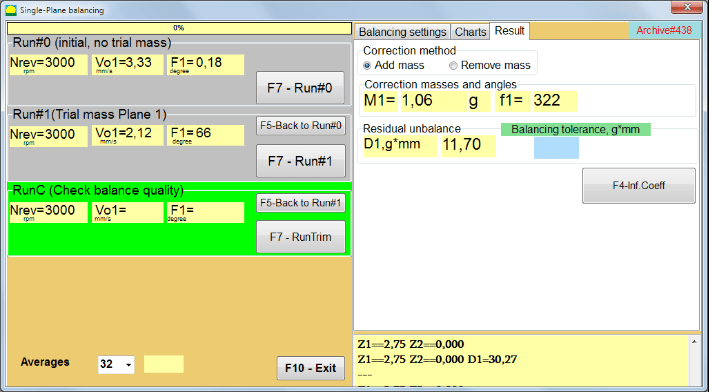Screen dimensions: 709x392
Task: Click the 0% progress bar
Action: pyautogui.click(x=179, y=28)
